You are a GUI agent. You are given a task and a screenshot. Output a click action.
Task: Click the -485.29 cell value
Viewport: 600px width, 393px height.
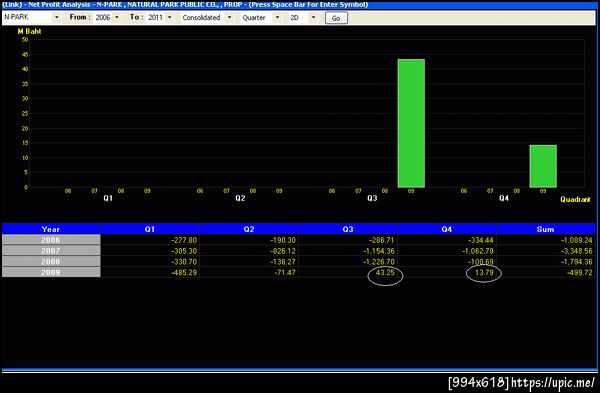pyautogui.click(x=184, y=272)
